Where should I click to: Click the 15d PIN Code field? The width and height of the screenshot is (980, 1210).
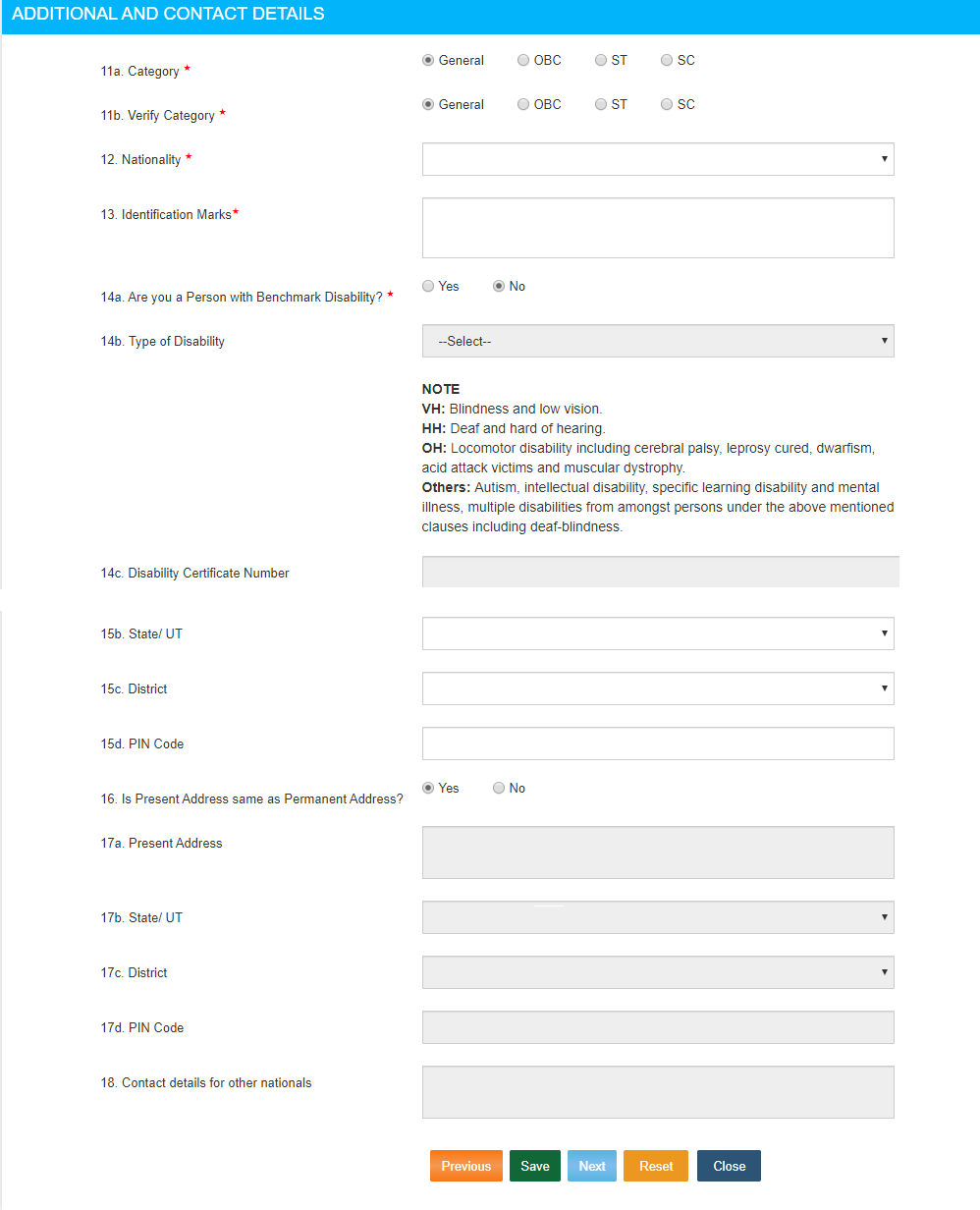(x=658, y=743)
